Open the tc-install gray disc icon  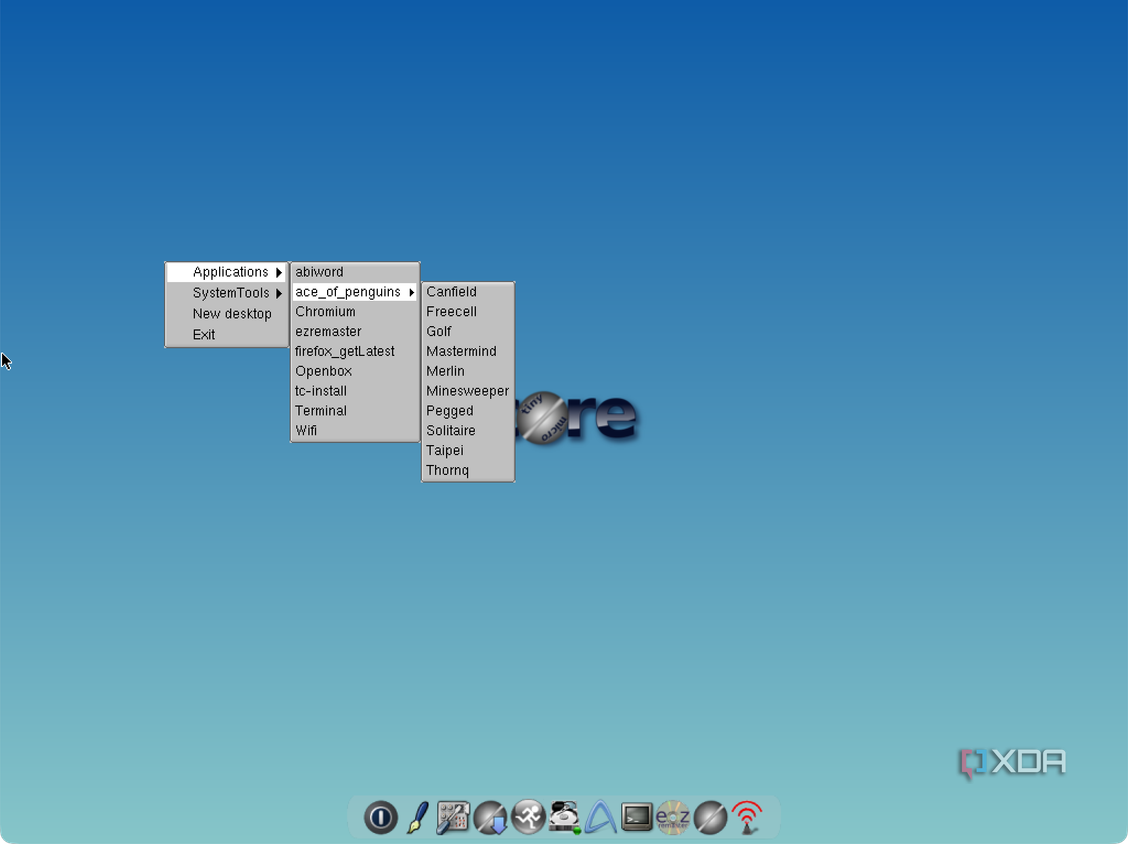click(x=710, y=817)
